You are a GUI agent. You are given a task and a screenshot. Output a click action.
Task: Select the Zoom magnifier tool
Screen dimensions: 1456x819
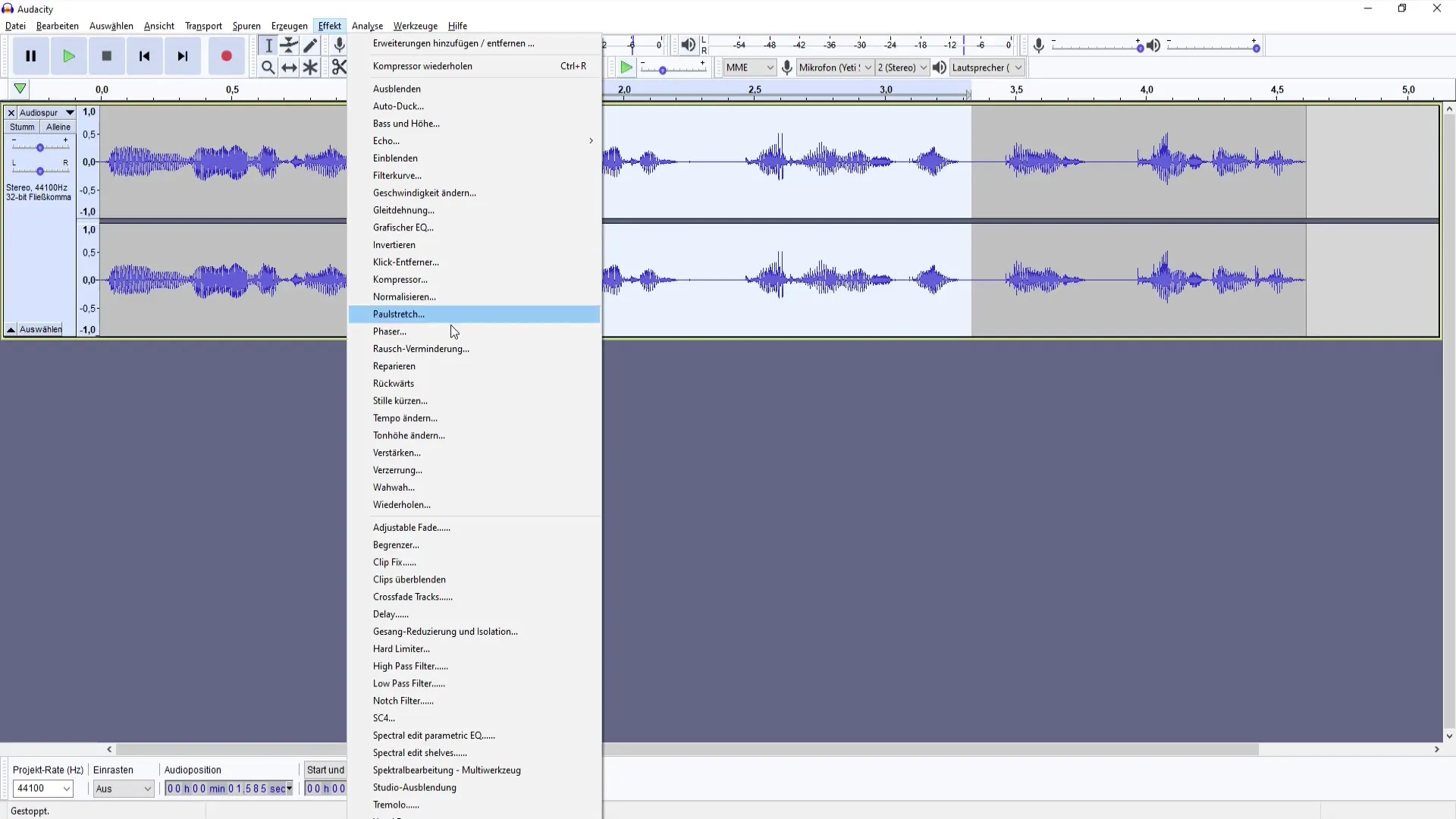click(268, 67)
